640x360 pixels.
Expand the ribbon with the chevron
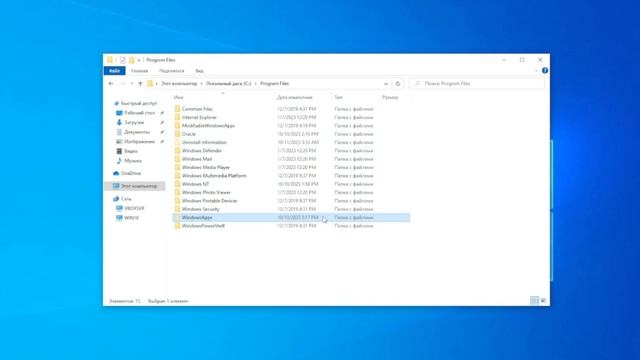pos(536,71)
